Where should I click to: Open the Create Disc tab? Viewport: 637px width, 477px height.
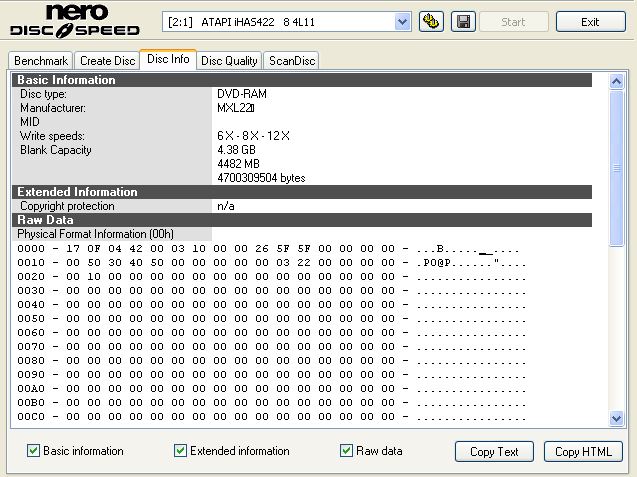tap(107, 61)
